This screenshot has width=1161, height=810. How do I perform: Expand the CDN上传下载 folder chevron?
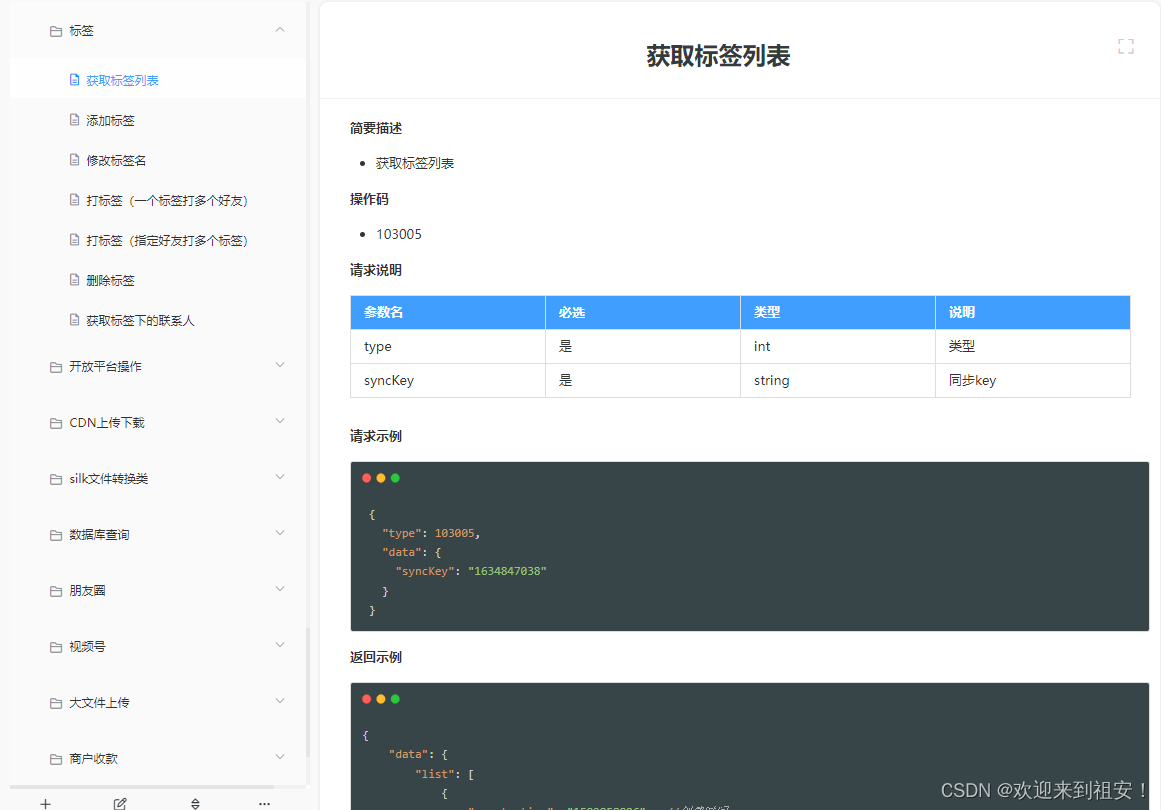(280, 421)
